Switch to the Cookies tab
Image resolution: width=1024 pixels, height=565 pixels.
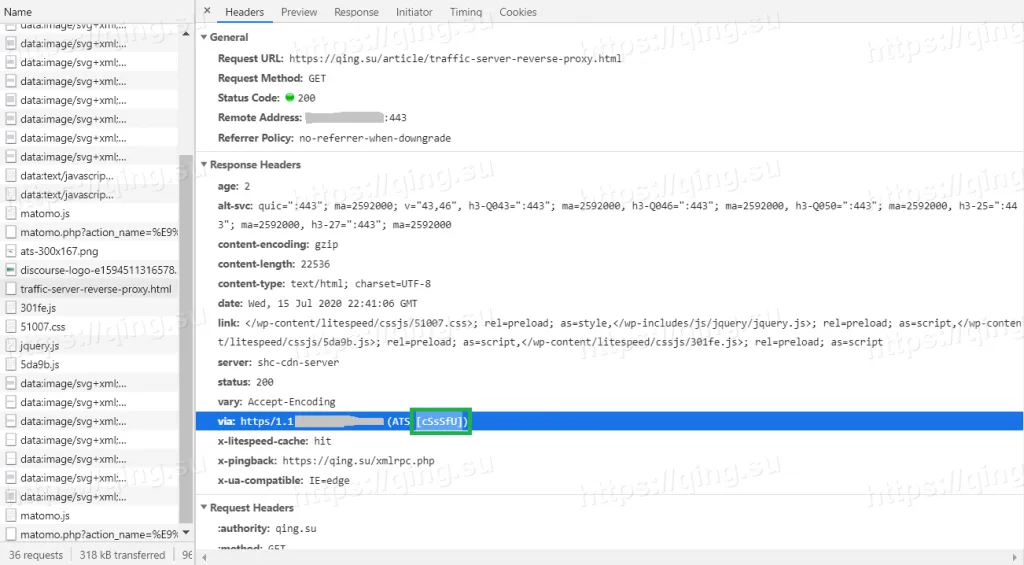[x=518, y=12]
